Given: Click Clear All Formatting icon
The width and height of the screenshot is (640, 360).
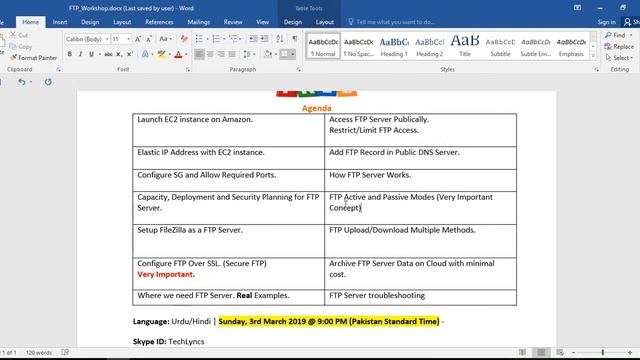Looking at the screenshot, I should coord(184,39).
